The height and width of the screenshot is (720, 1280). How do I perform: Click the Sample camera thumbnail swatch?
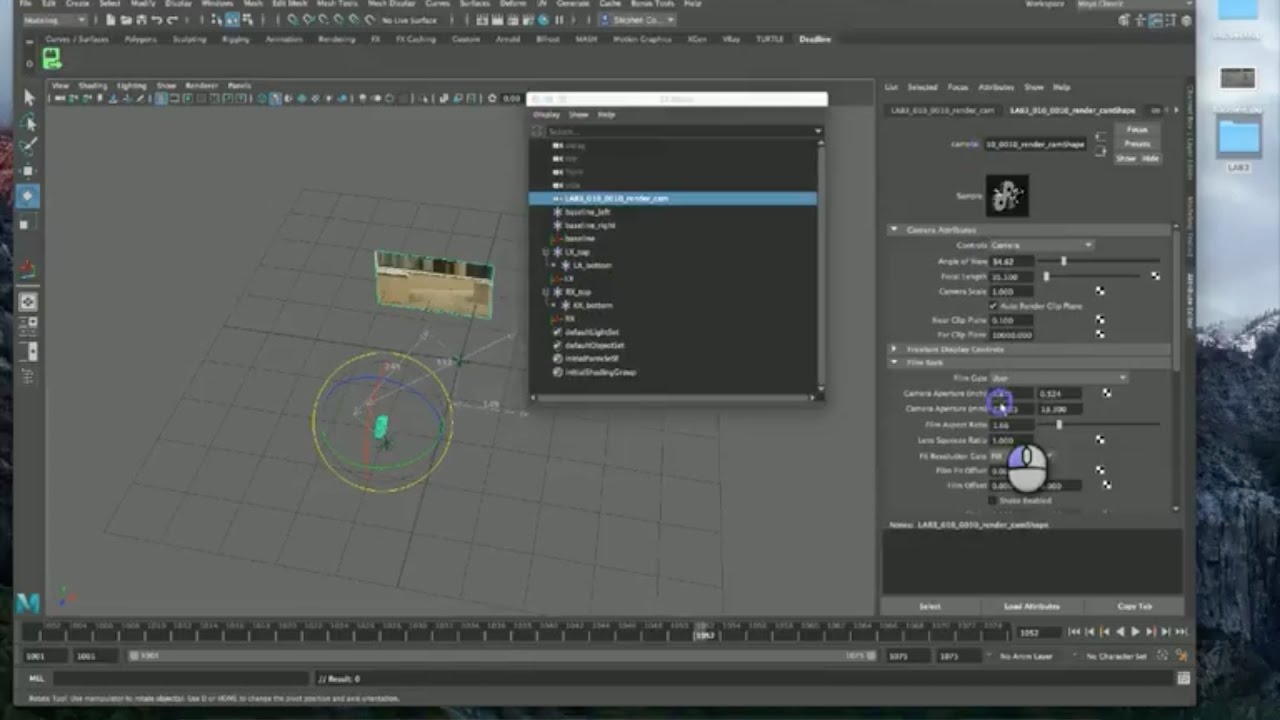[x=1007, y=196]
